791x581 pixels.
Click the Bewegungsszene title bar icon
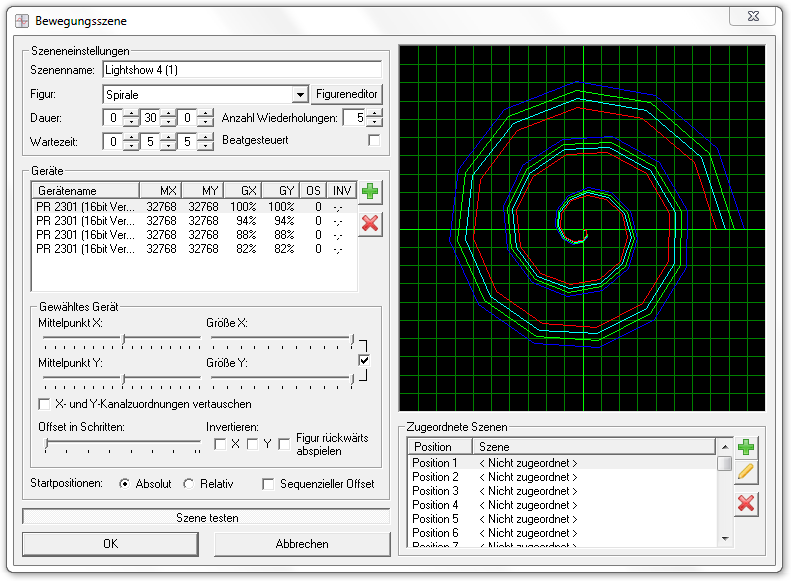[x=21, y=20]
